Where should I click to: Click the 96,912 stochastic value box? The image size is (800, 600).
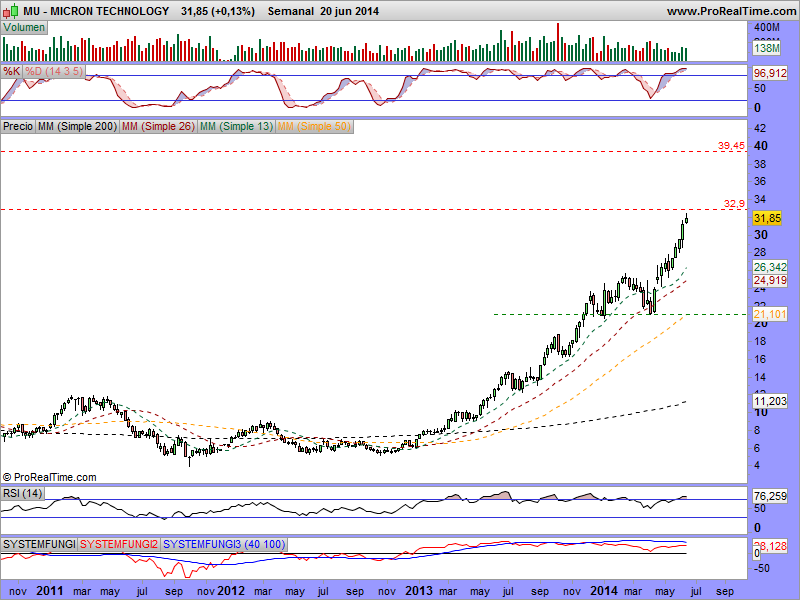coord(770,73)
